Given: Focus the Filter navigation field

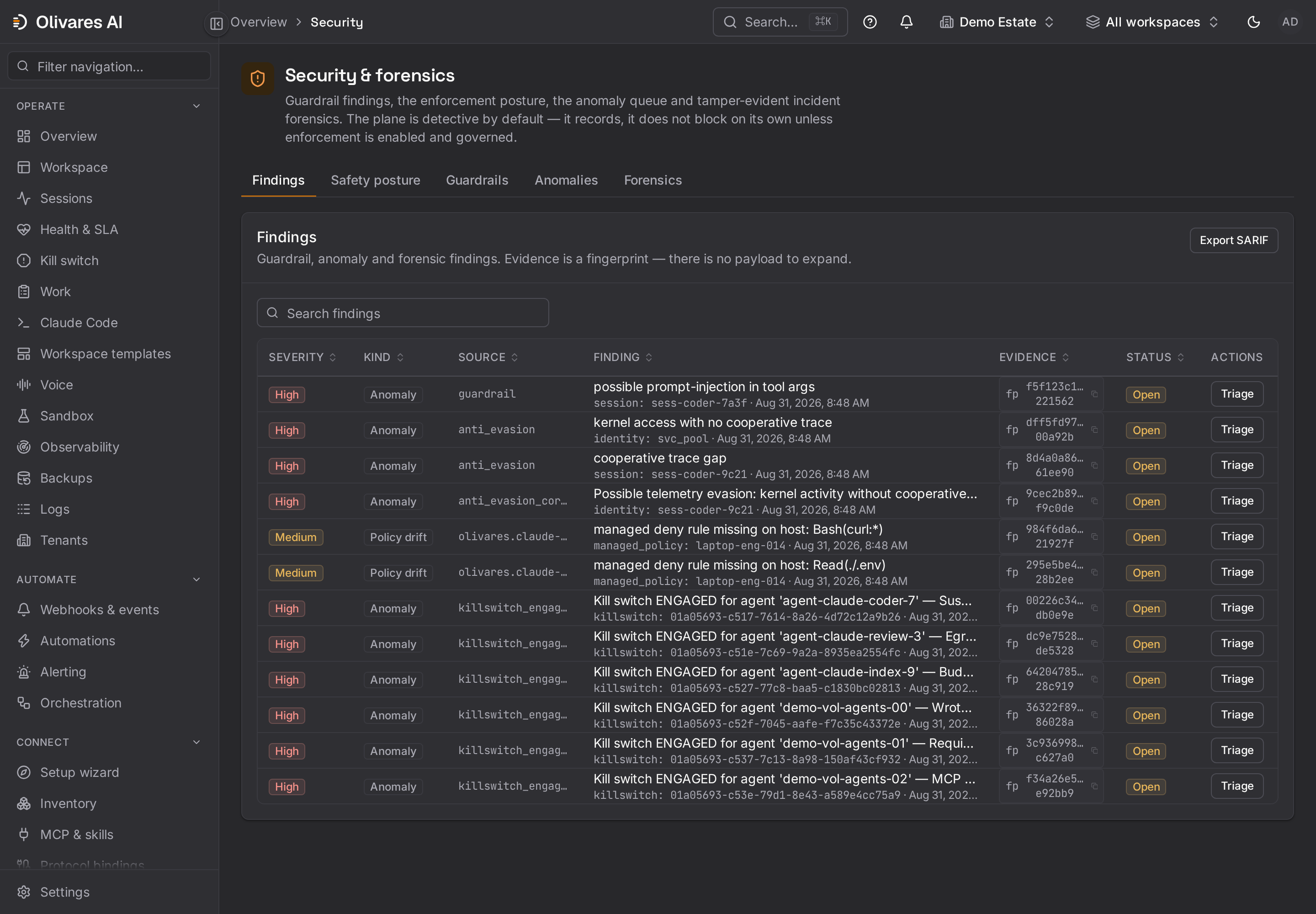Looking at the screenshot, I should pos(109,66).
